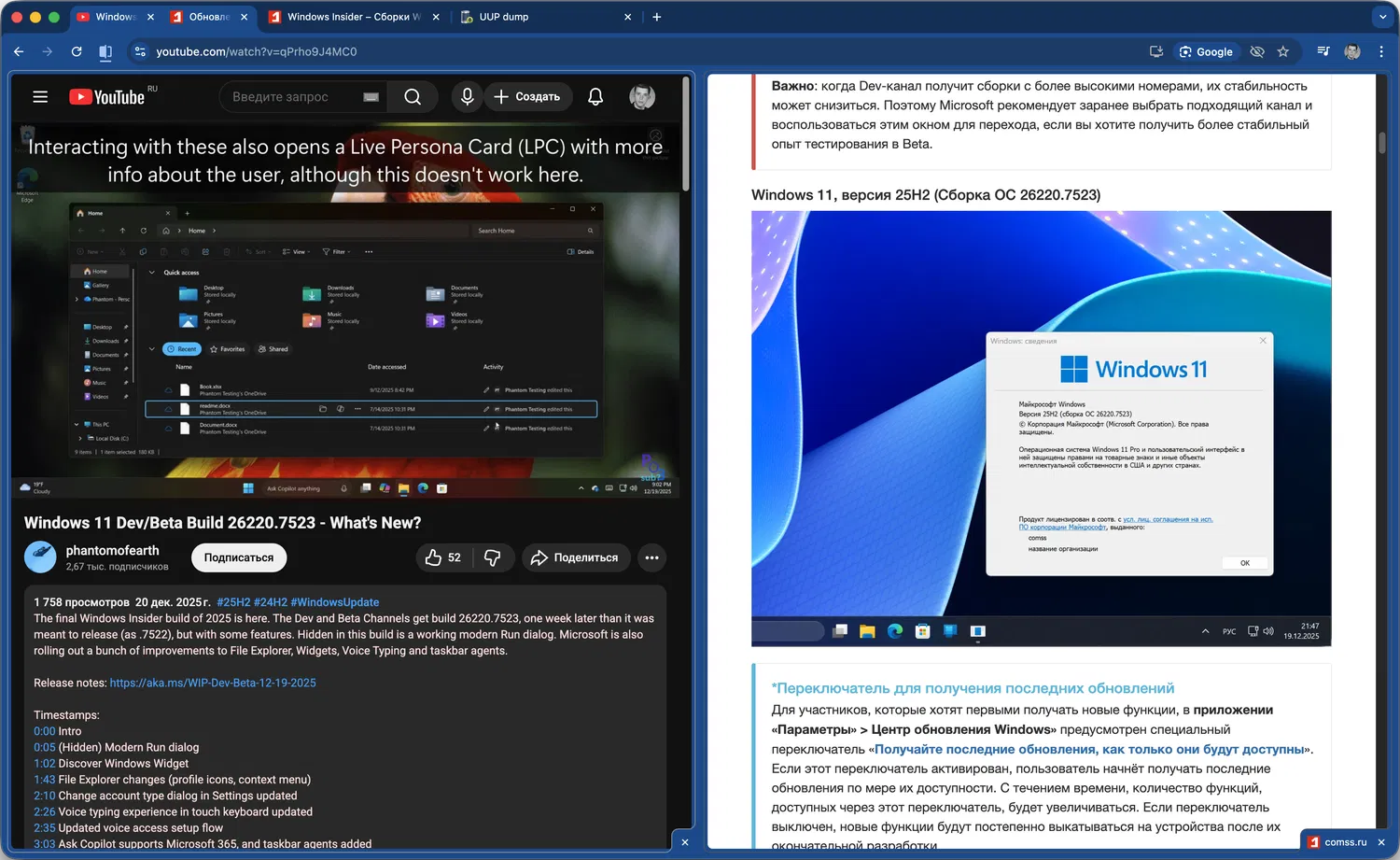Open the YouTube account avatar menu
Screen dimensions: 1400x860
coord(641,96)
